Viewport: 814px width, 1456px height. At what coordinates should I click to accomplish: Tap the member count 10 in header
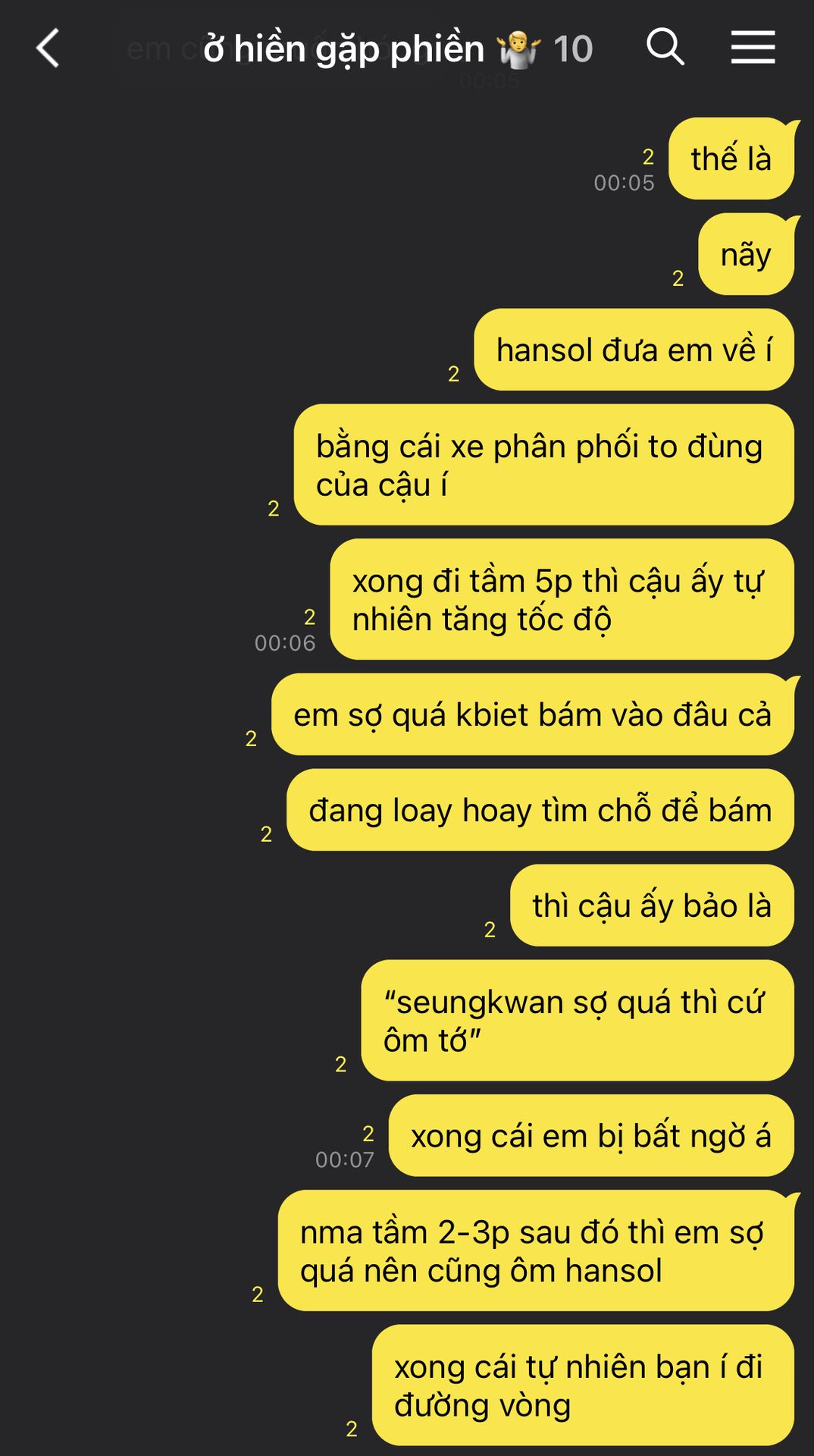click(x=573, y=49)
